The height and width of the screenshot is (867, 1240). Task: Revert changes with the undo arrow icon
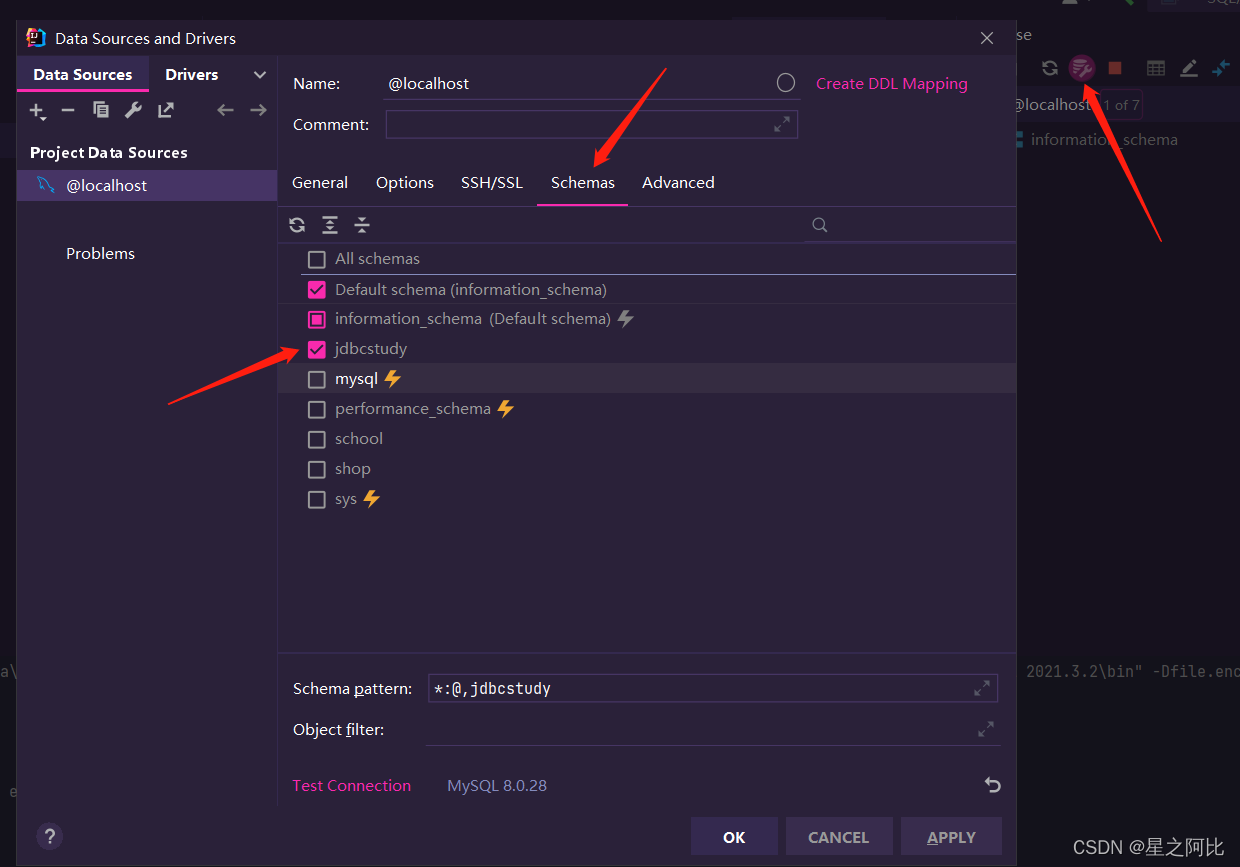point(992,785)
